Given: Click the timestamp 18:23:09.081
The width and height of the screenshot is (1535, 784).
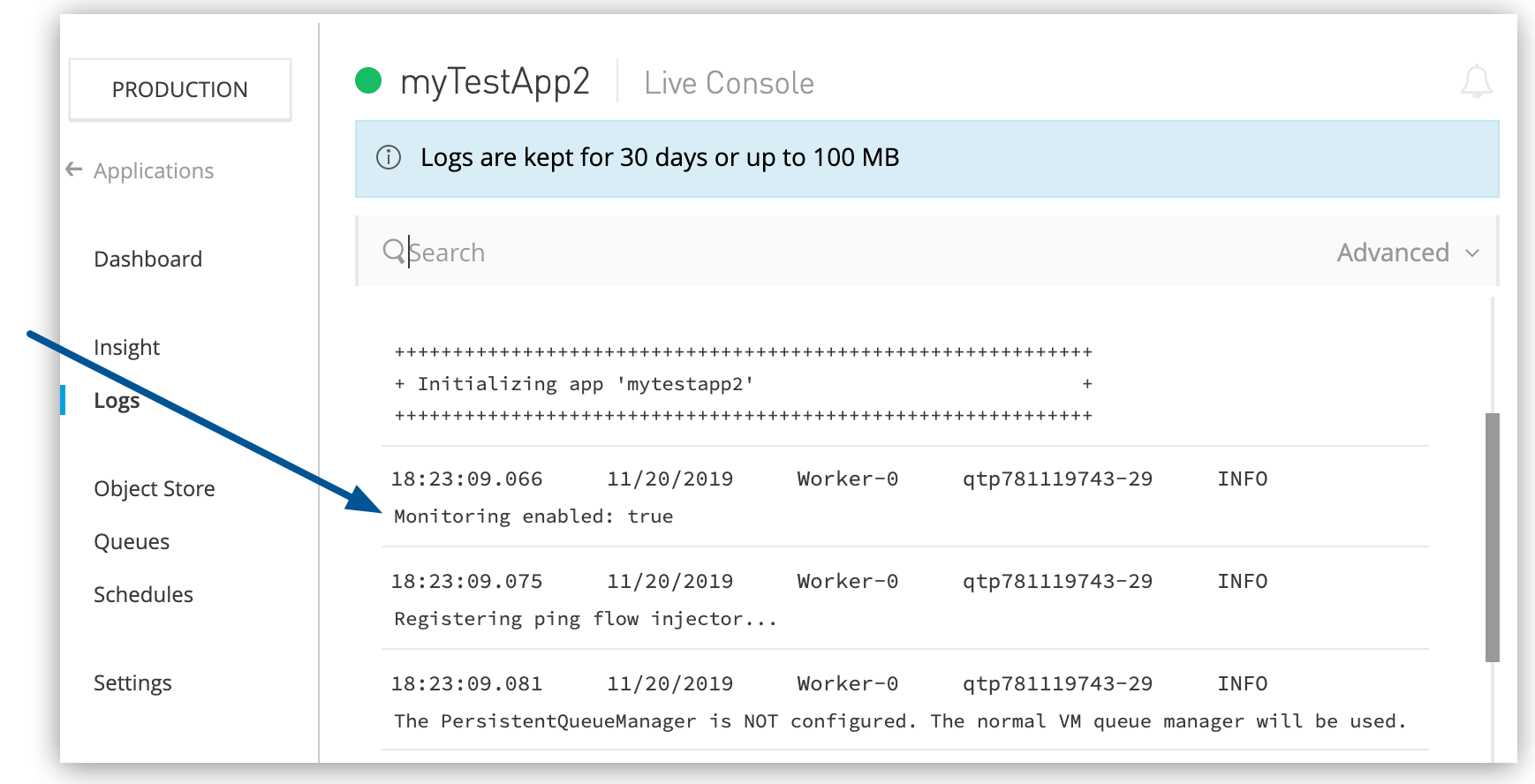Looking at the screenshot, I should 467,683.
